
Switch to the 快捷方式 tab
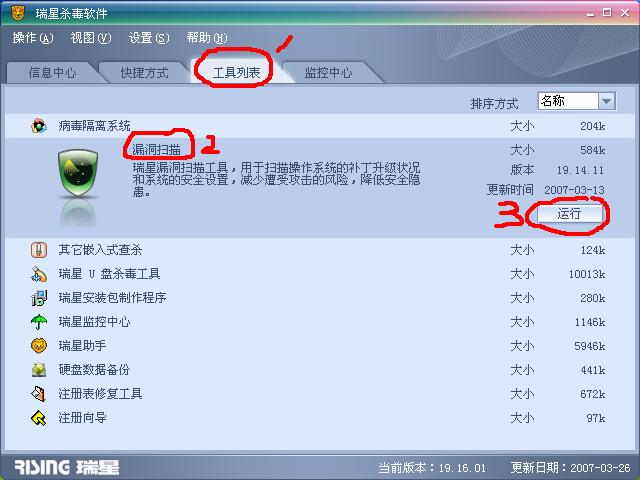coord(144,73)
